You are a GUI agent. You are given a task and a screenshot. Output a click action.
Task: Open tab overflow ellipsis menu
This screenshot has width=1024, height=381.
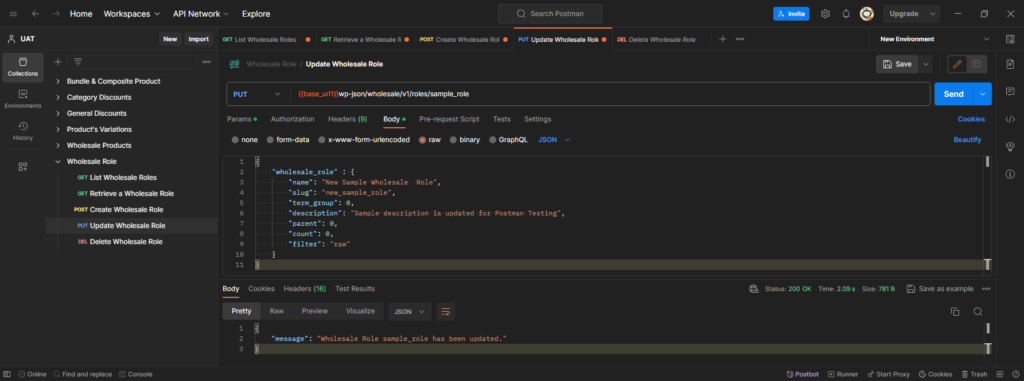(x=740, y=39)
